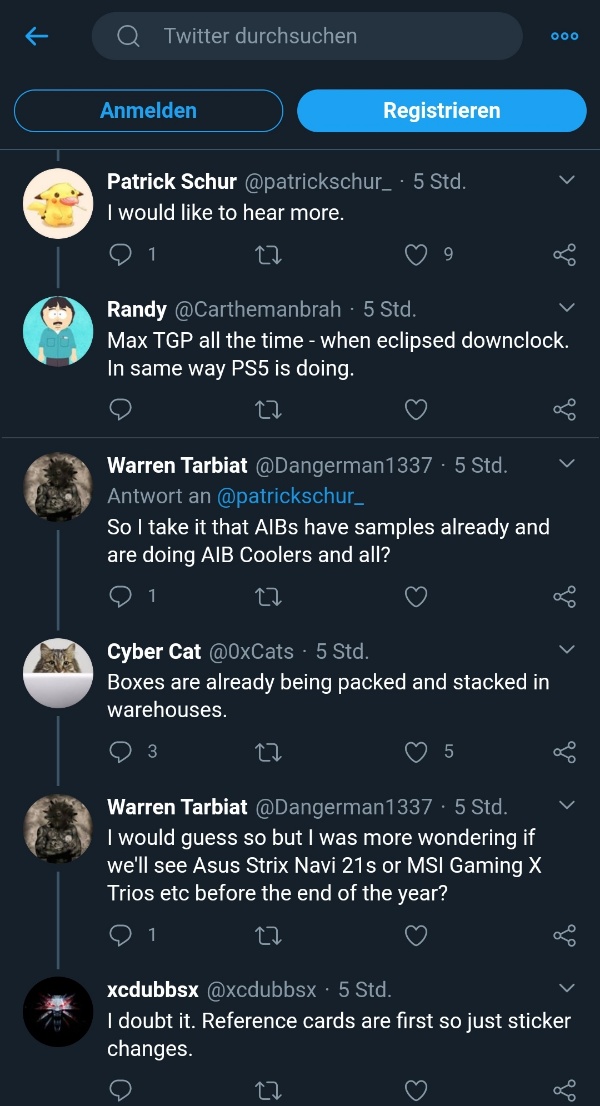Open chevron menu on Randy's tweet
The width and height of the screenshot is (600, 1106).
(x=566, y=307)
